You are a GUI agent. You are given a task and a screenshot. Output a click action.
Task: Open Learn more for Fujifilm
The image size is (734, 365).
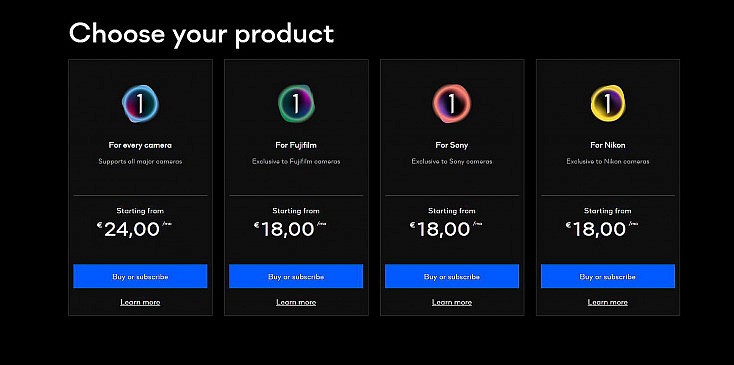tap(296, 302)
